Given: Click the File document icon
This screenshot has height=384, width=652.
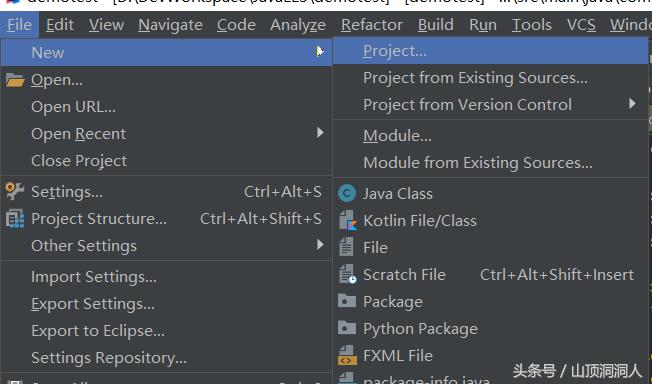Looking at the screenshot, I should click(346, 247).
